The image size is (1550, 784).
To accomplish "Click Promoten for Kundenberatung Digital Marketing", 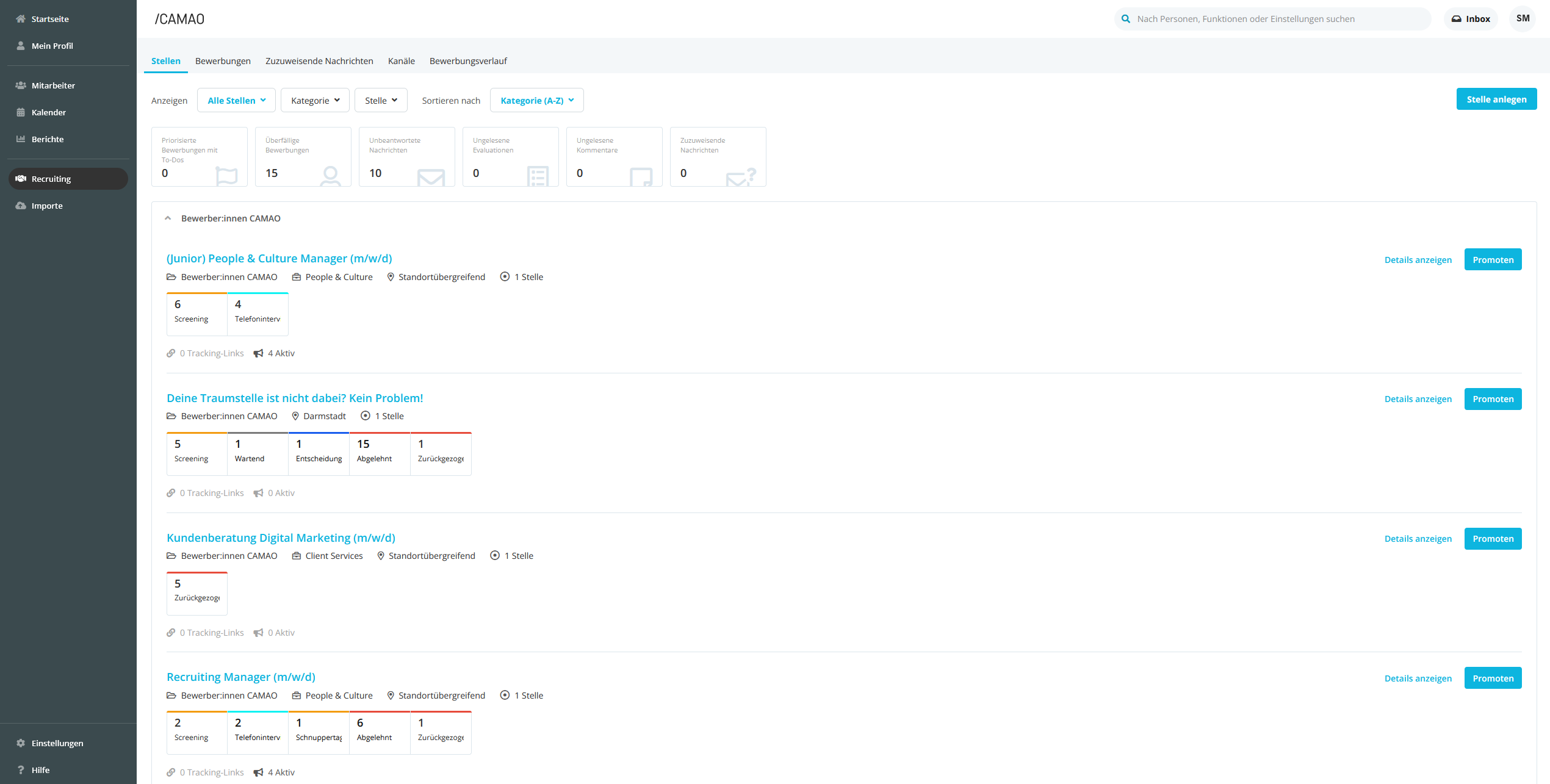I will tap(1493, 539).
